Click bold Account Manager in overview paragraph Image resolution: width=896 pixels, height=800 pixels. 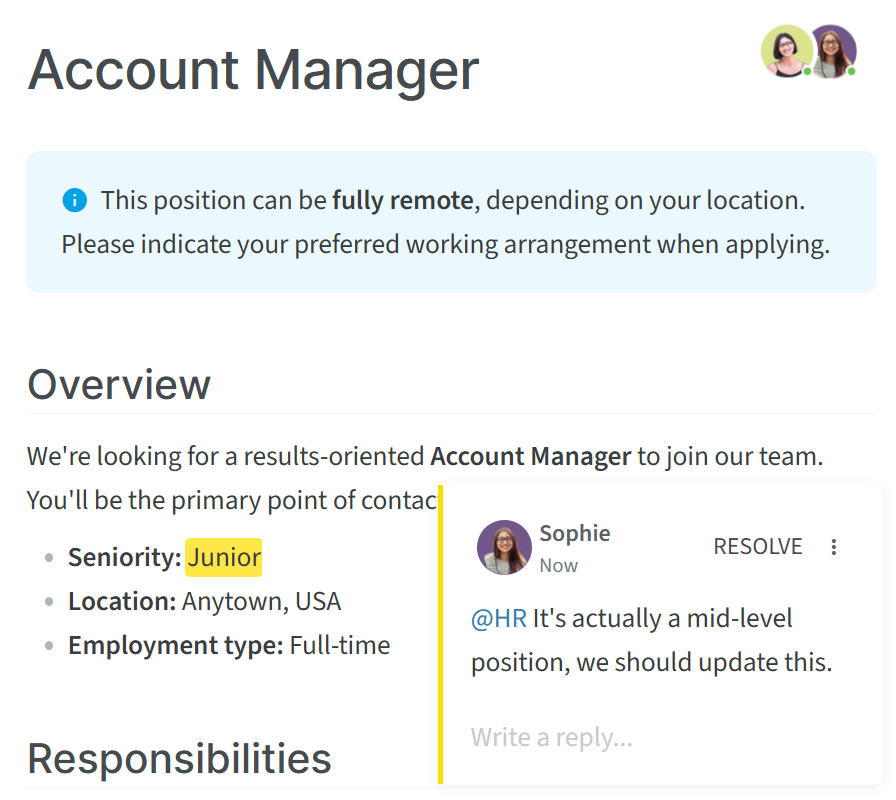pyautogui.click(x=531, y=457)
